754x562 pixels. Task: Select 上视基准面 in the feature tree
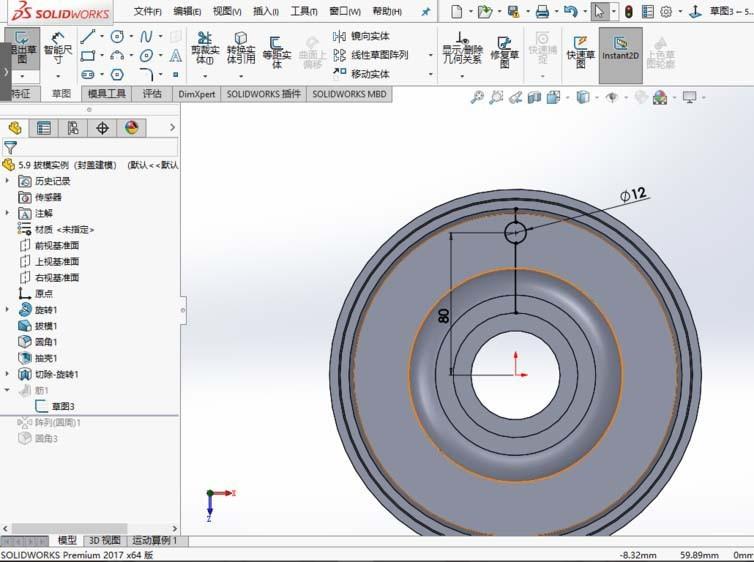coord(49,261)
